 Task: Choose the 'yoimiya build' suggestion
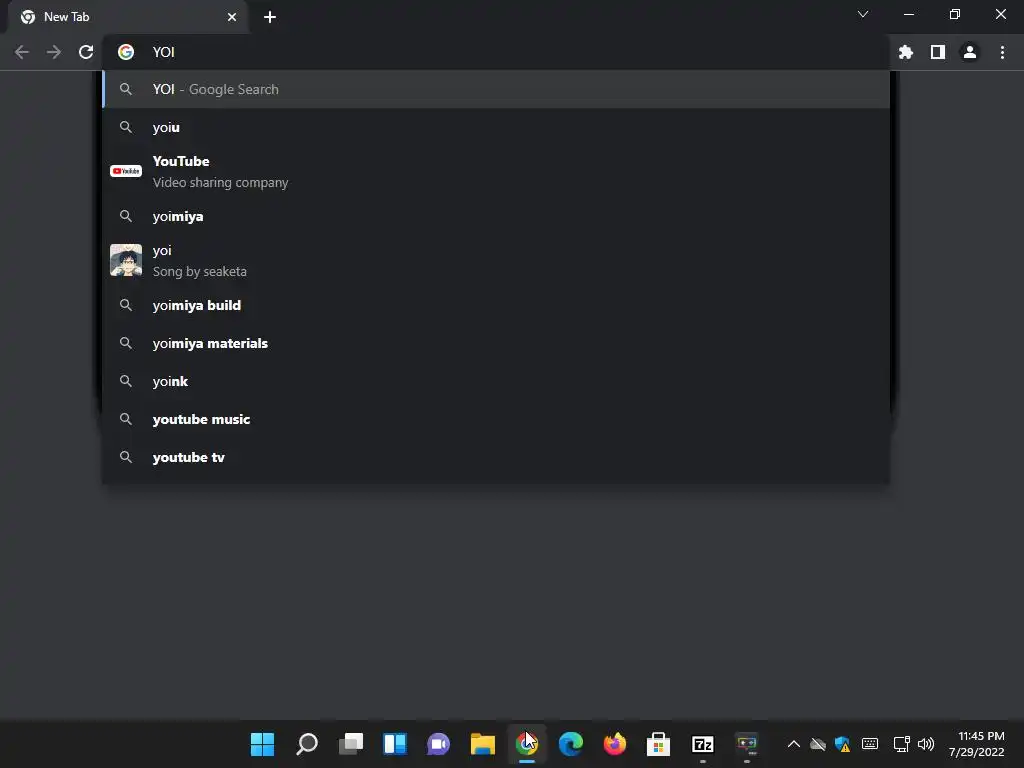(x=496, y=305)
